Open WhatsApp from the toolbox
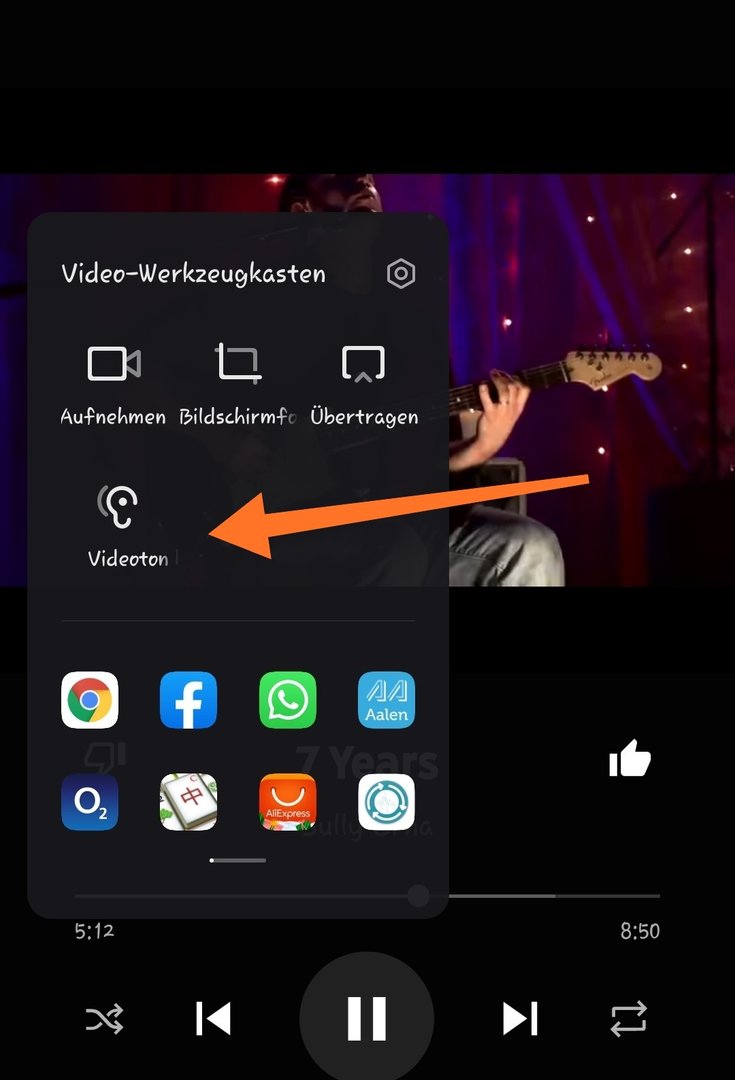This screenshot has height=1080, width=735. 288,700
